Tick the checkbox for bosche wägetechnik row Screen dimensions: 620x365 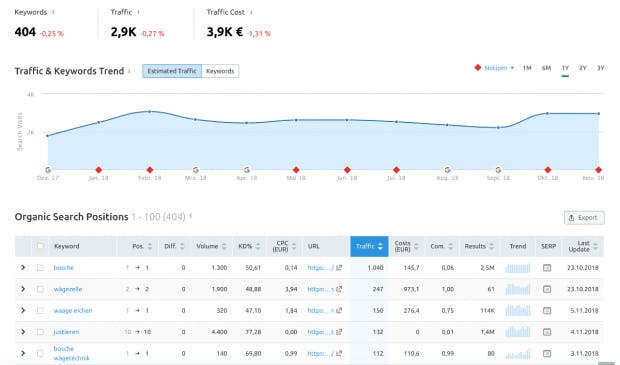[40, 353]
